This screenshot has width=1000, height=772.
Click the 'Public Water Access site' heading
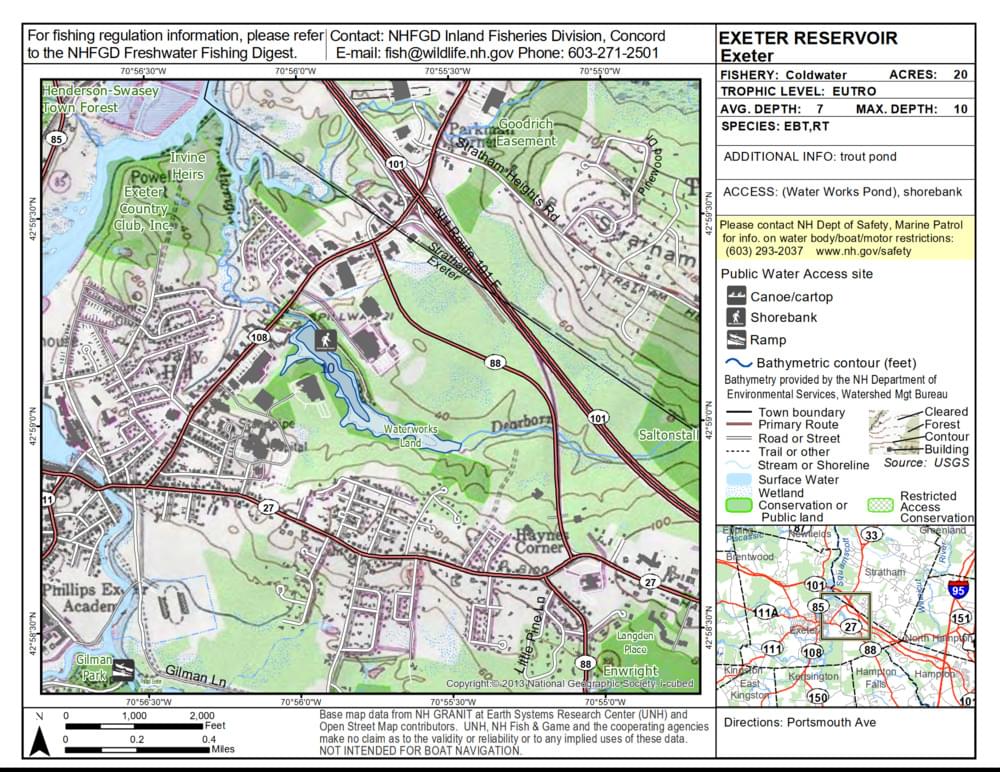[x=797, y=274]
